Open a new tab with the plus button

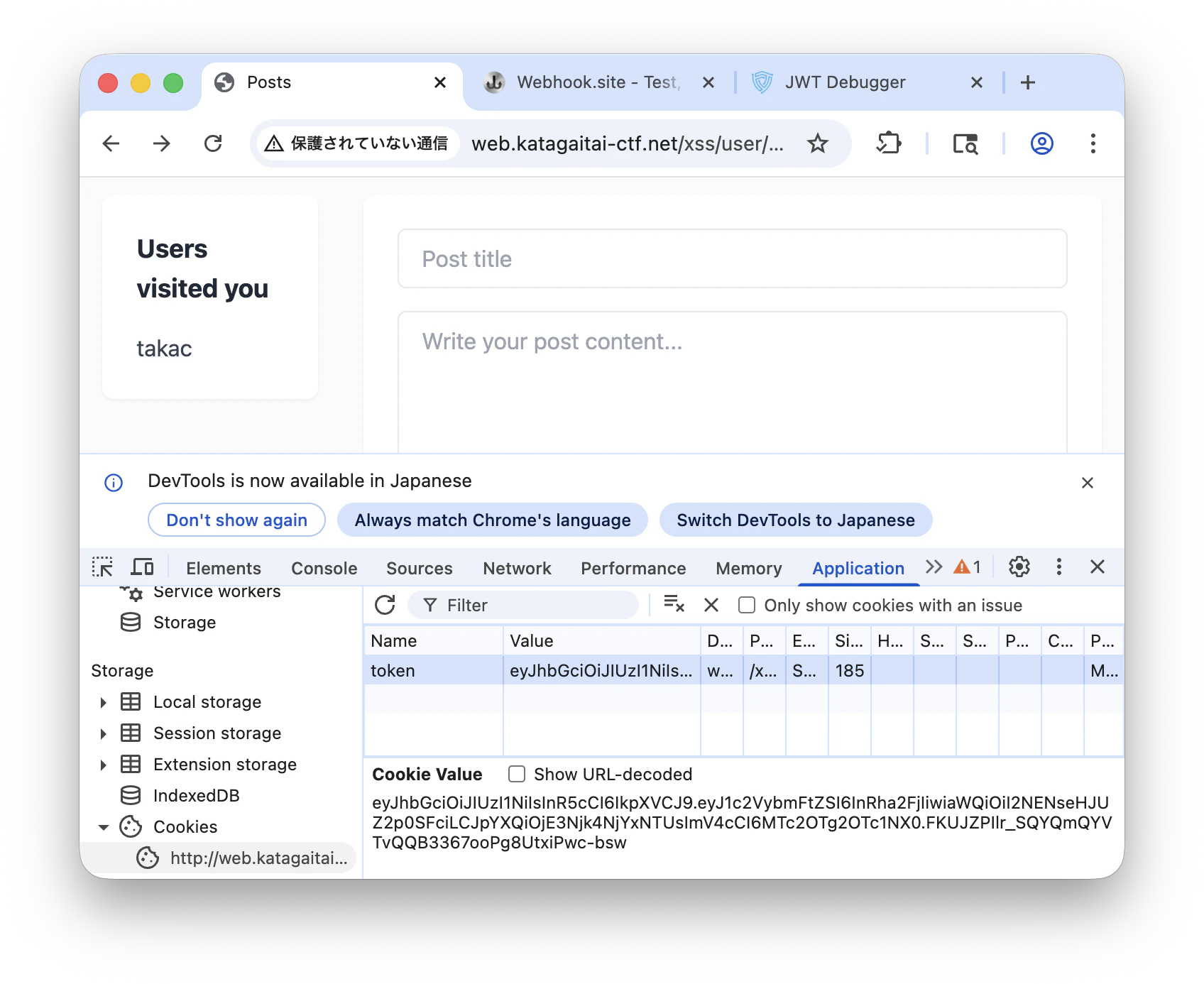tap(1027, 82)
